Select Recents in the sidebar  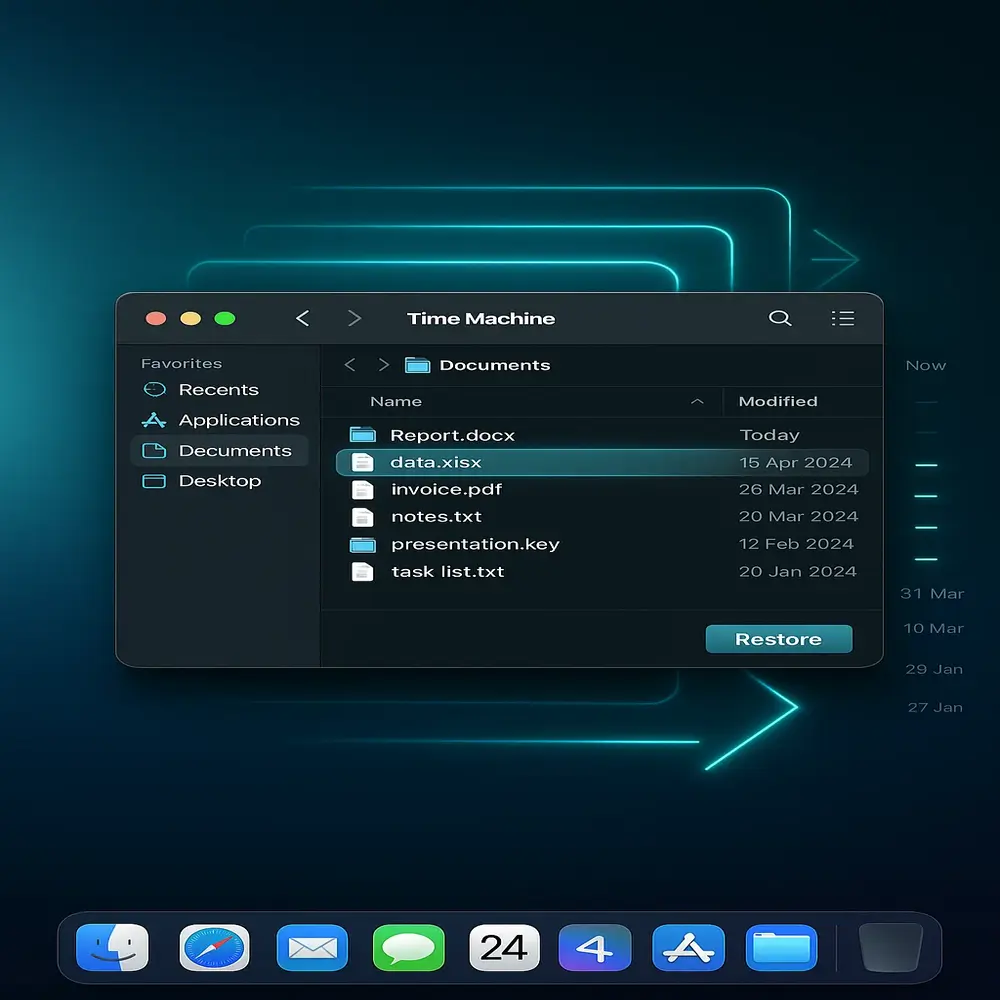(219, 390)
